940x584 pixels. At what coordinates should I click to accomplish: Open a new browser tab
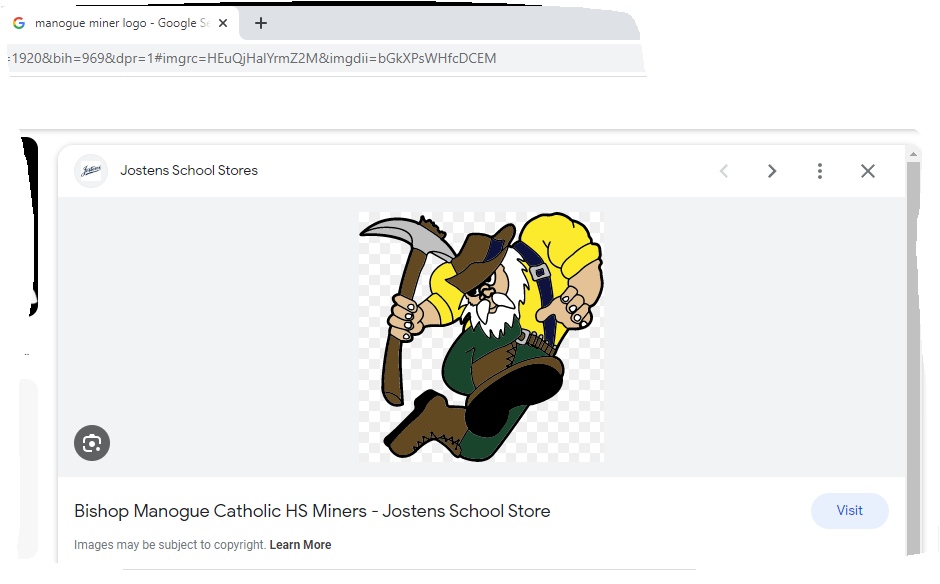(x=261, y=23)
